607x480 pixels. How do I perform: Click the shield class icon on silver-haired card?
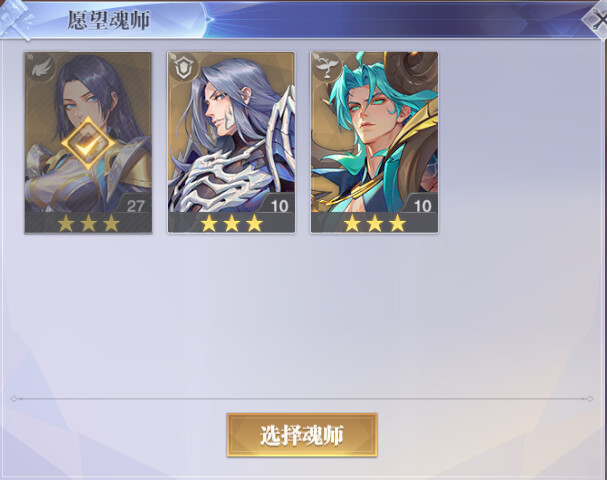183,68
